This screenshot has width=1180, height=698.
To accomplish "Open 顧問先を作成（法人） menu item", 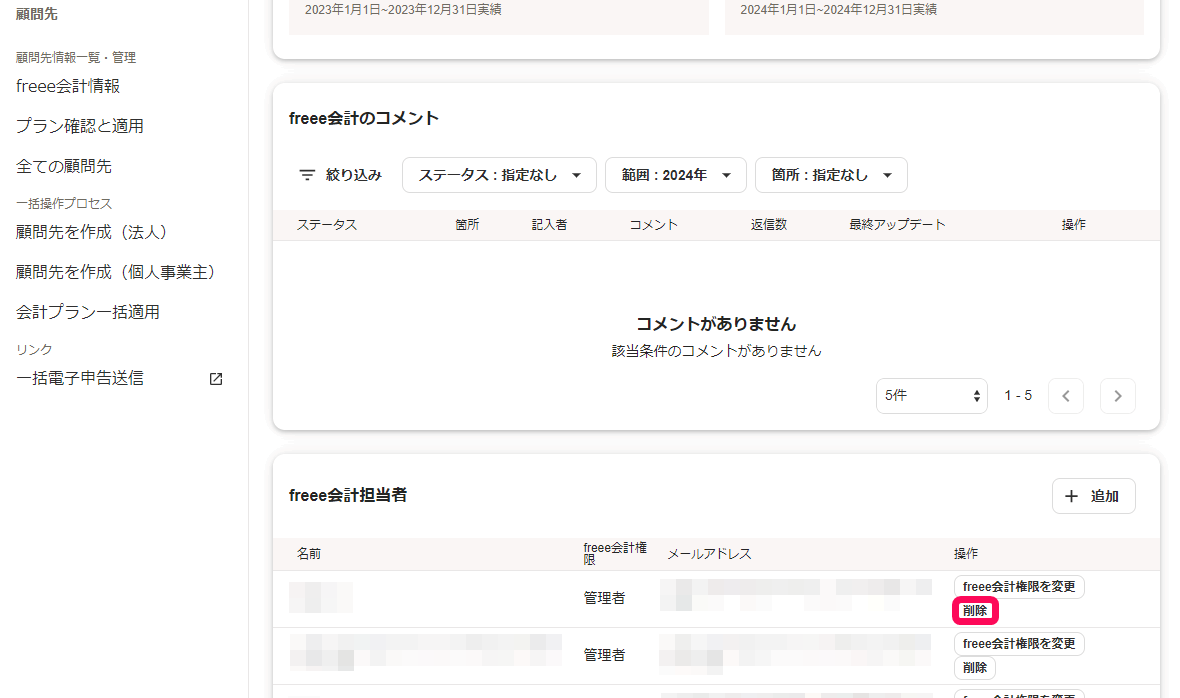I will (x=91, y=232).
